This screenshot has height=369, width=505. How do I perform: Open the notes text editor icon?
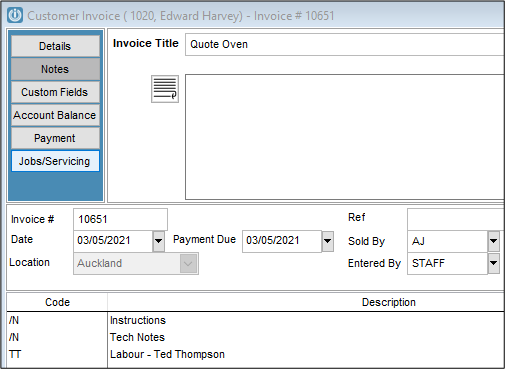[x=165, y=89]
